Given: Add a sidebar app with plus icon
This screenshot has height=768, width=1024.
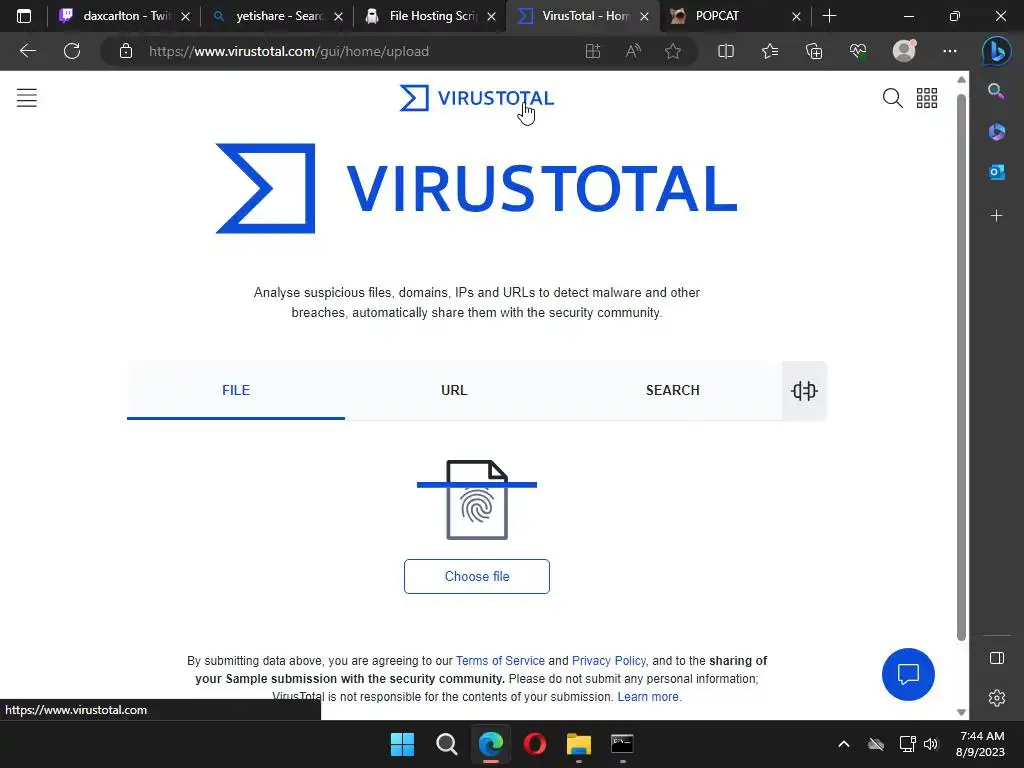Looking at the screenshot, I should [x=996, y=216].
